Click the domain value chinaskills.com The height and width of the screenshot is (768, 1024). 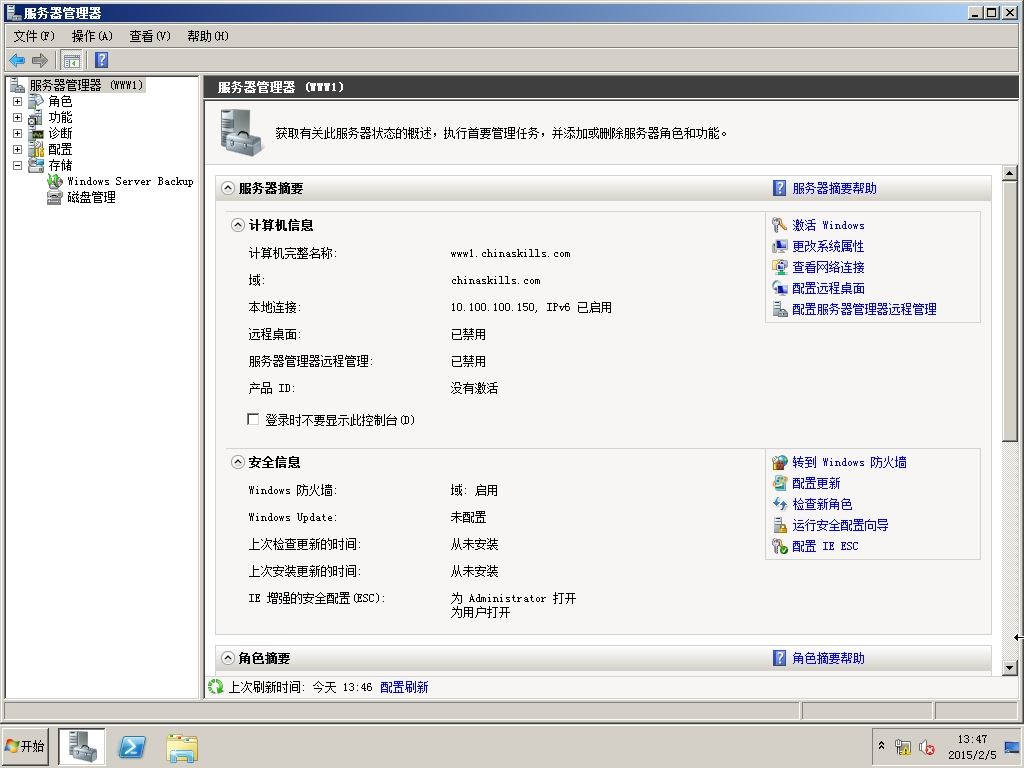click(496, 280)
